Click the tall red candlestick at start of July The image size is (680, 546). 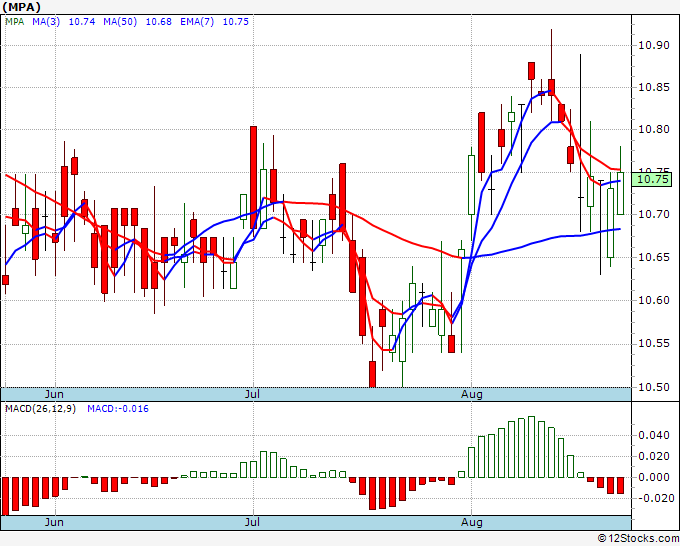pos(253,177)
